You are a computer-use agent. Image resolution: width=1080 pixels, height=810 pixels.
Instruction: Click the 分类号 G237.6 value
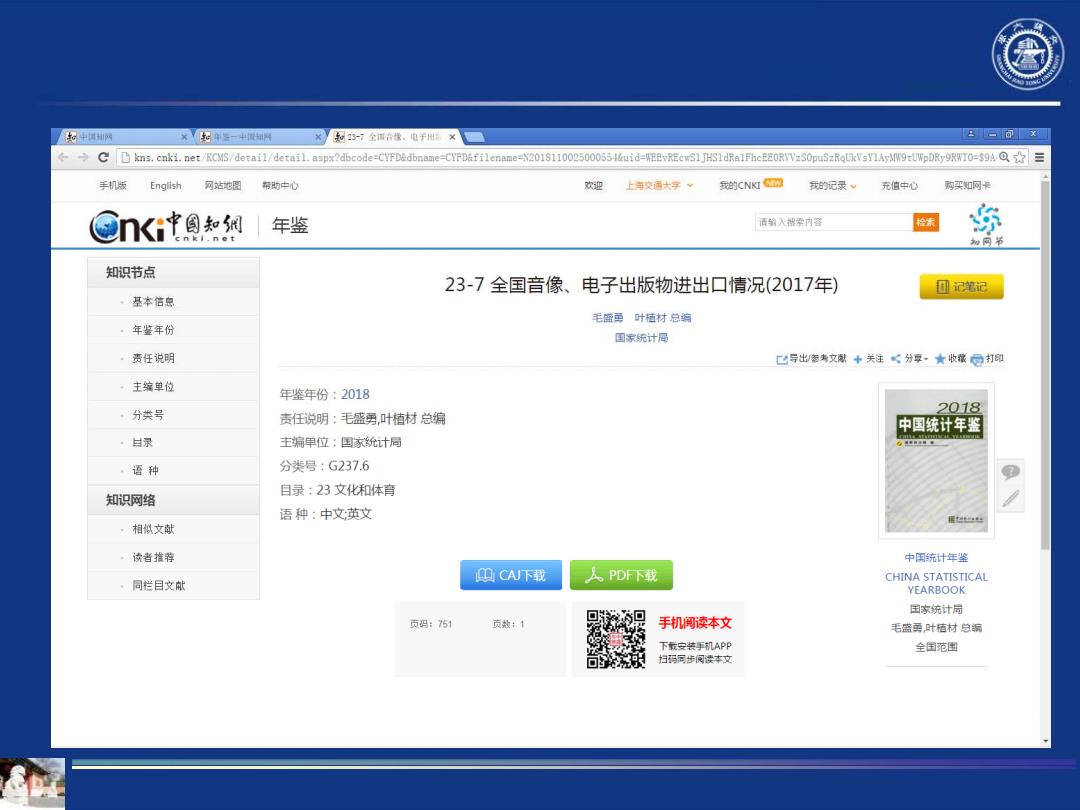click(x=349, y=466)
